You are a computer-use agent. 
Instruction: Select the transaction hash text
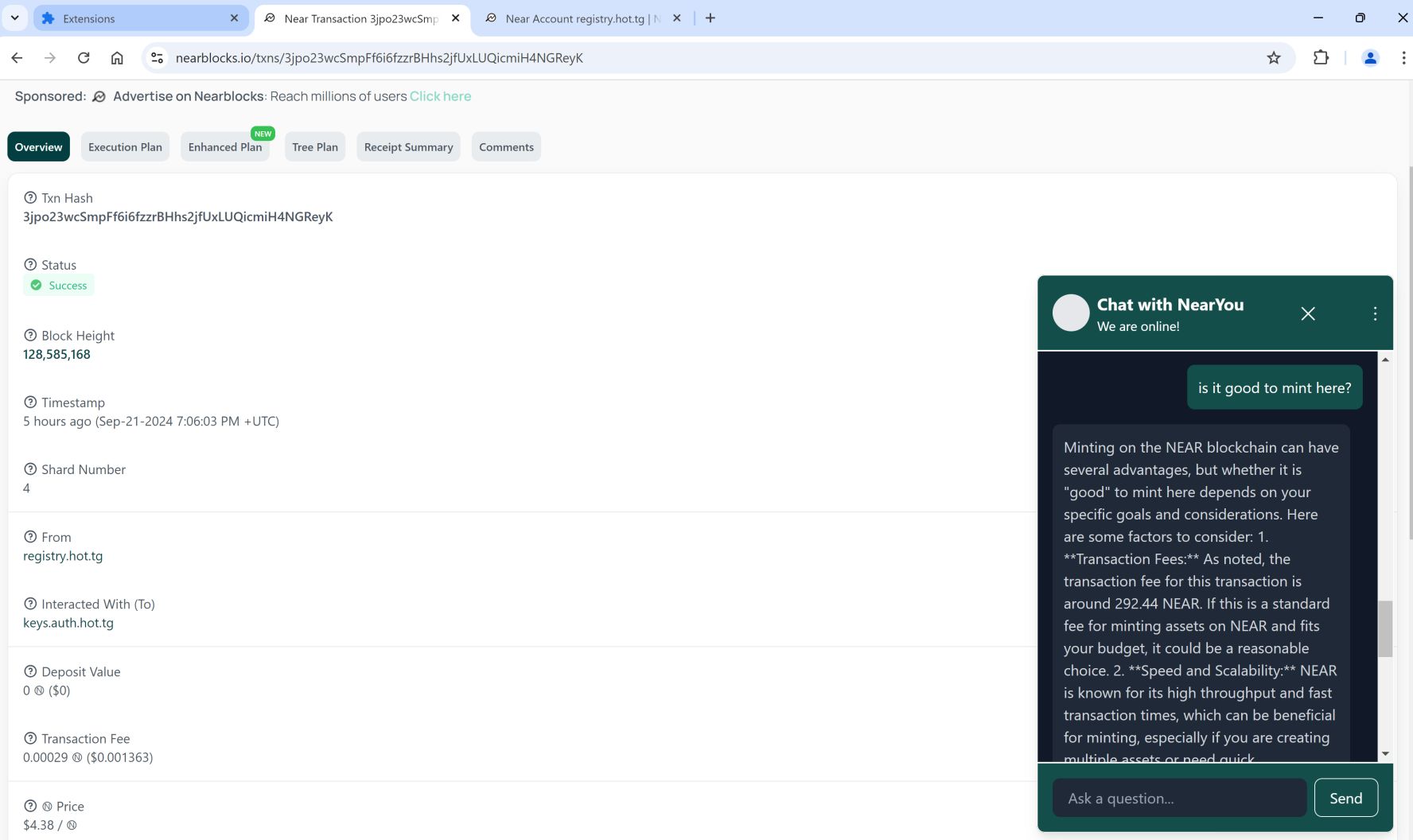(x=178, y=216)
